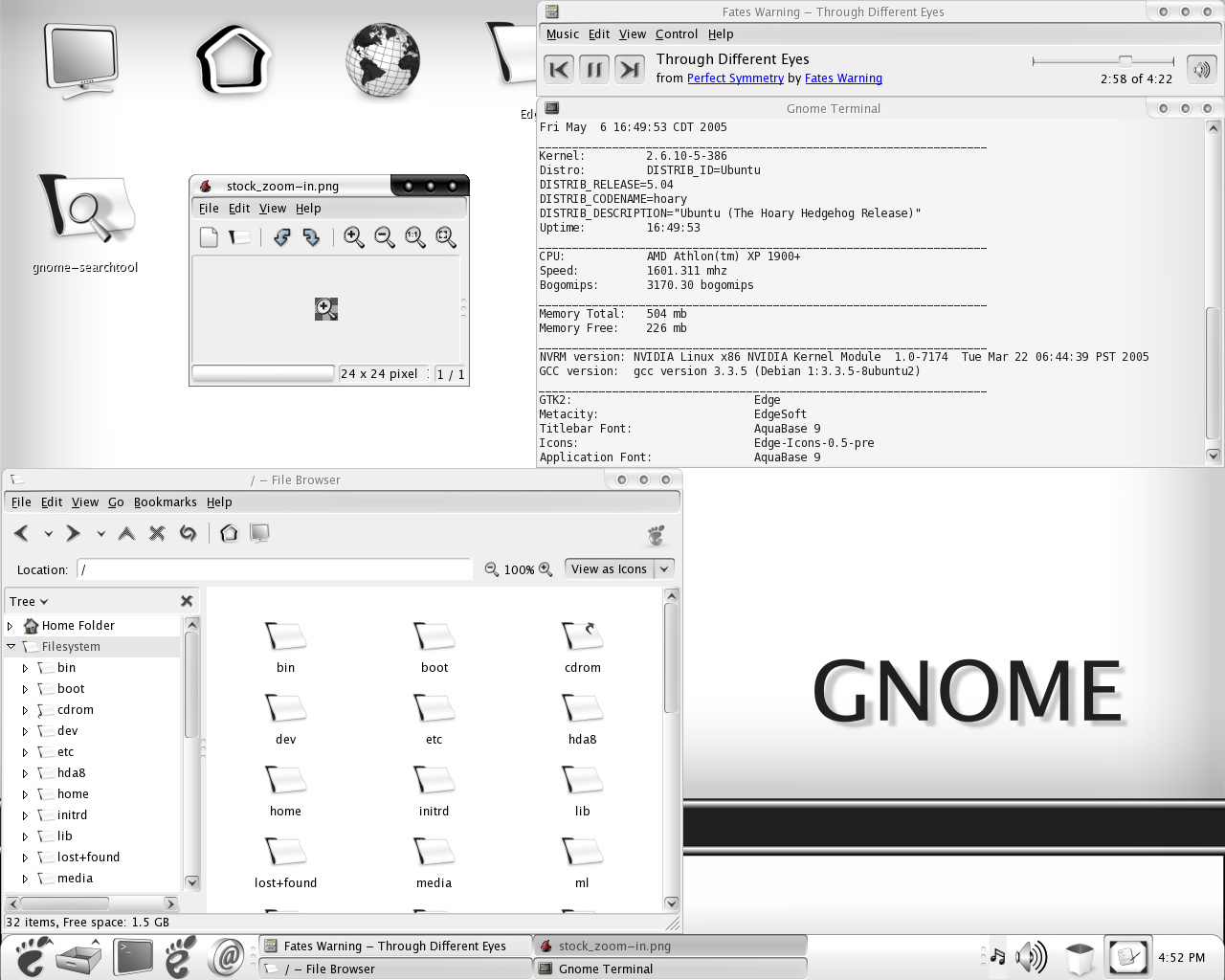Open back history dropdown arrow
The height and width of the screenshot is (980, 1225).
coord(48,534)
